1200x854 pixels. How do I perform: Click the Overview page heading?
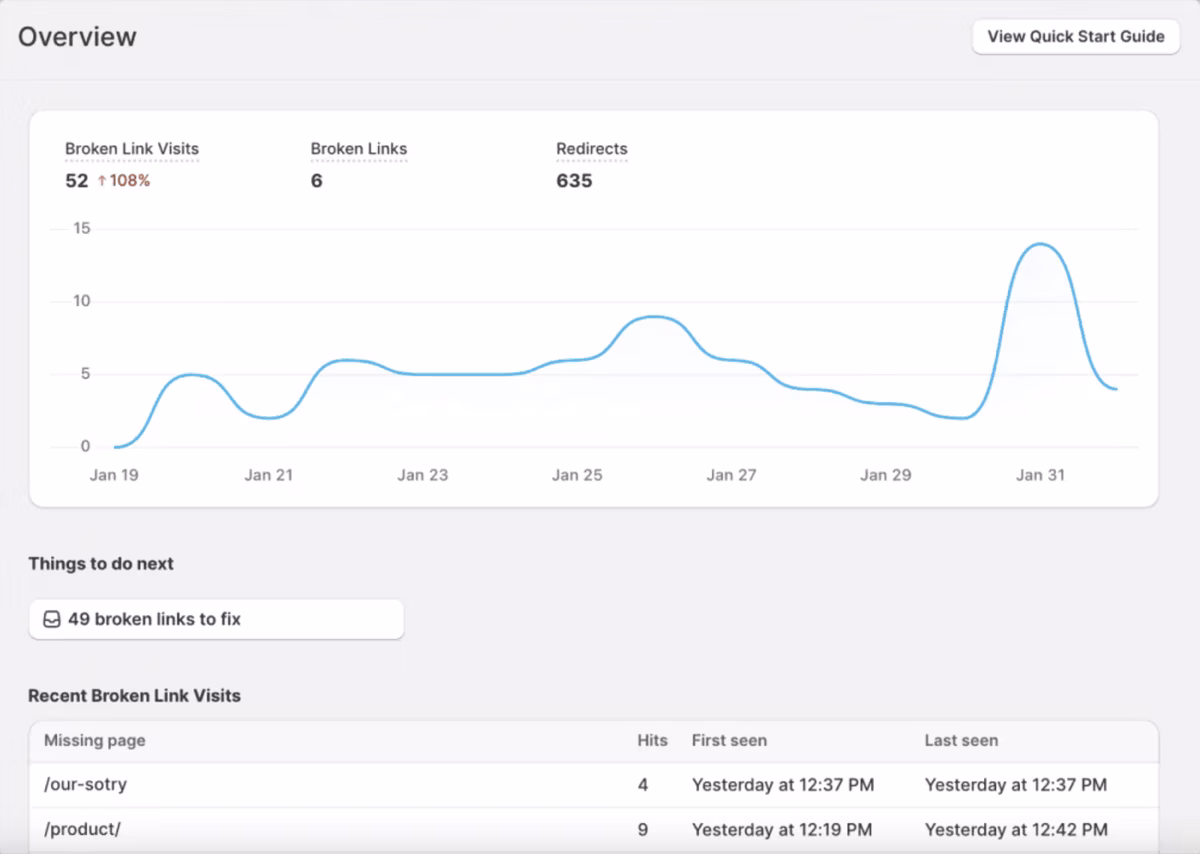[x=77, y=37]
